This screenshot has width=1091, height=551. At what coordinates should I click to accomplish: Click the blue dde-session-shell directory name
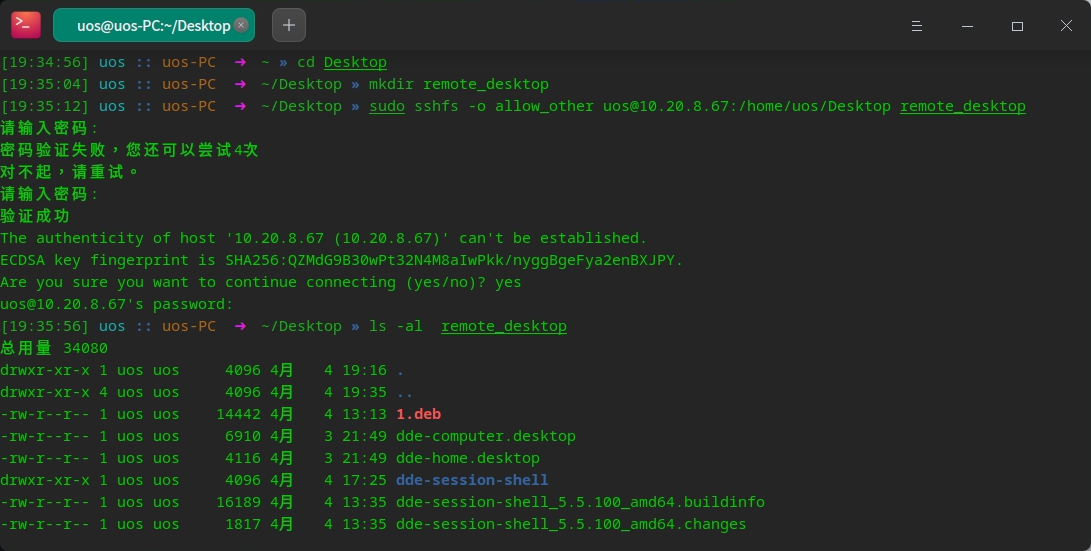[471, 480]
